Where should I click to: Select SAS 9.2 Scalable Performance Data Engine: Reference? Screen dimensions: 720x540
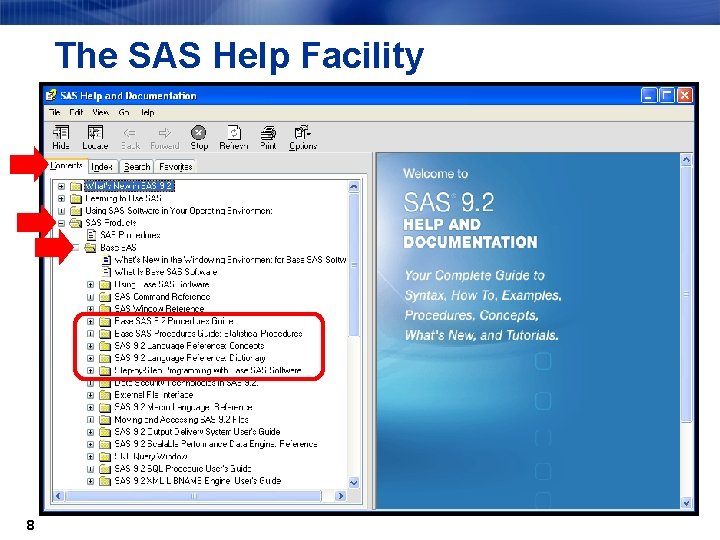click(x=216, y=444)
